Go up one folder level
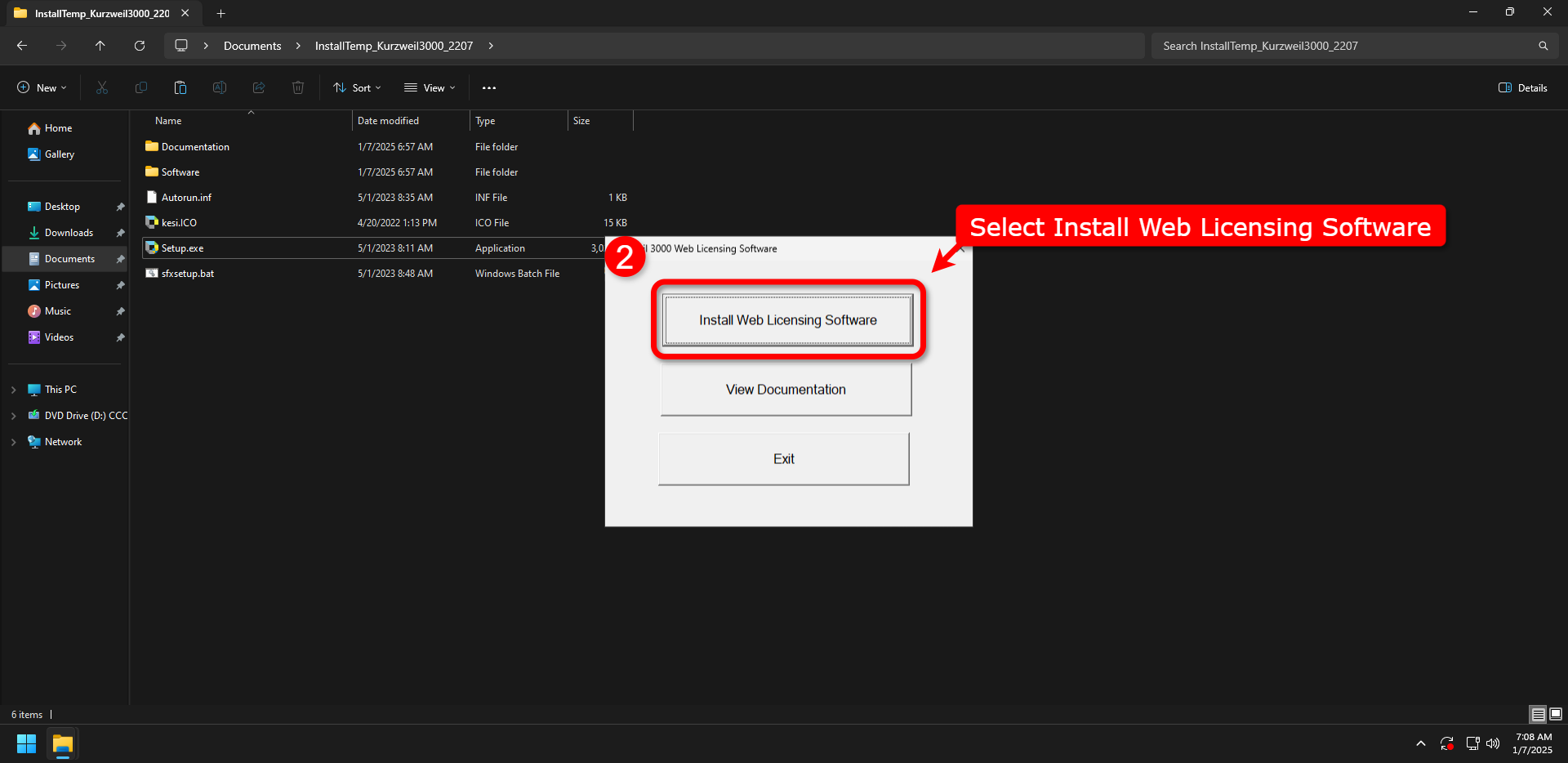Viewport: 1568px width, 763px height. (100, 46)
